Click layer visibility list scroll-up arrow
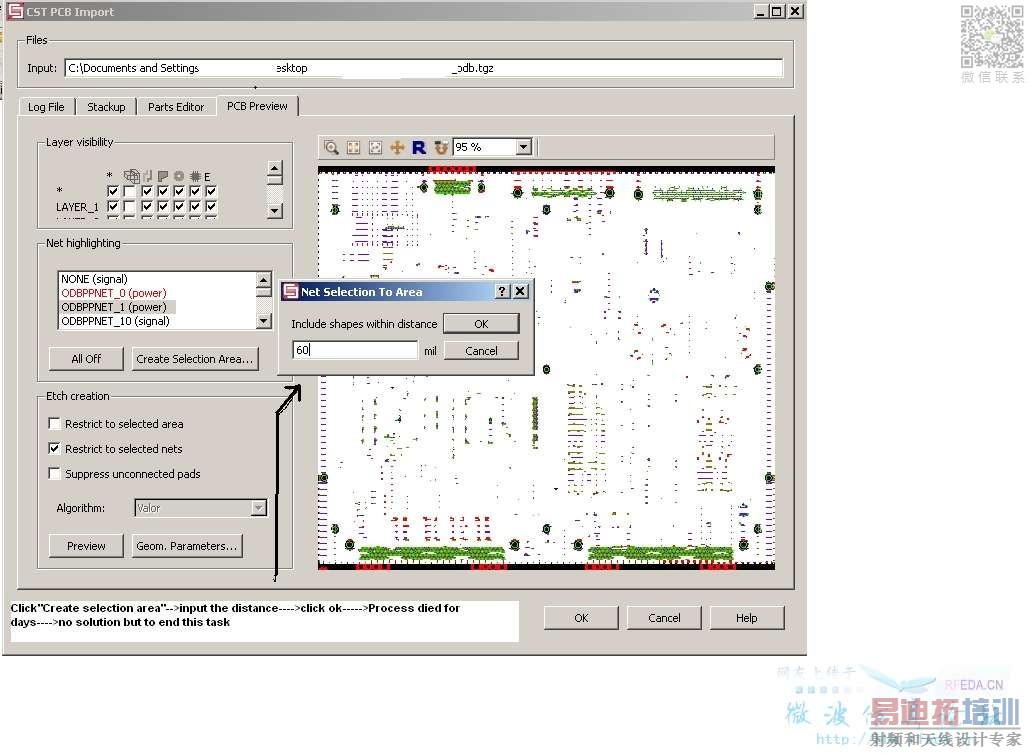Viewport: 1029px width, 754px height. [x=275, y=169]
